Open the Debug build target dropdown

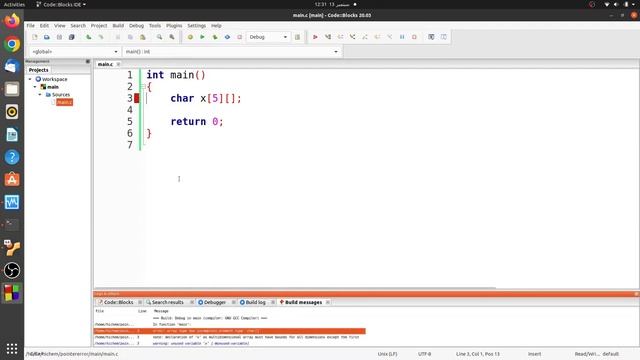[268, 37]
